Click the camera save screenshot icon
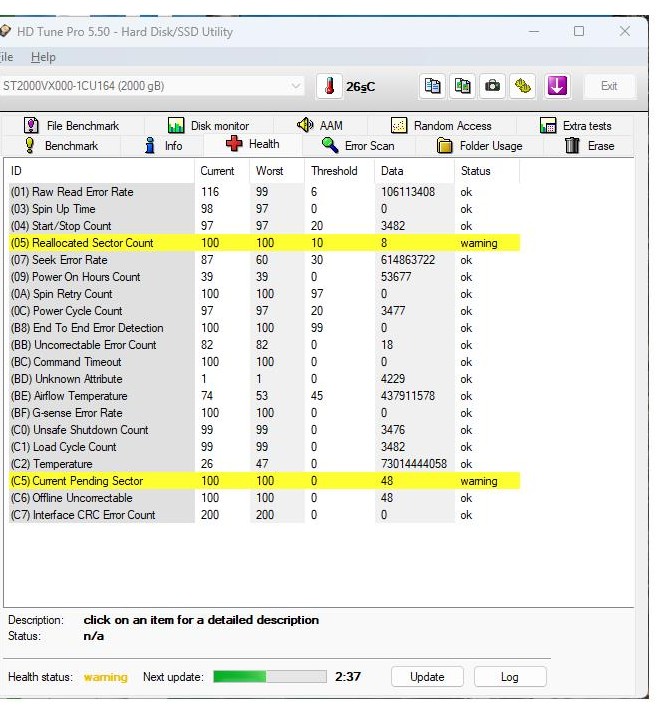Image resolution: width=657 pixels, height=721 pixels. (492, 86)
